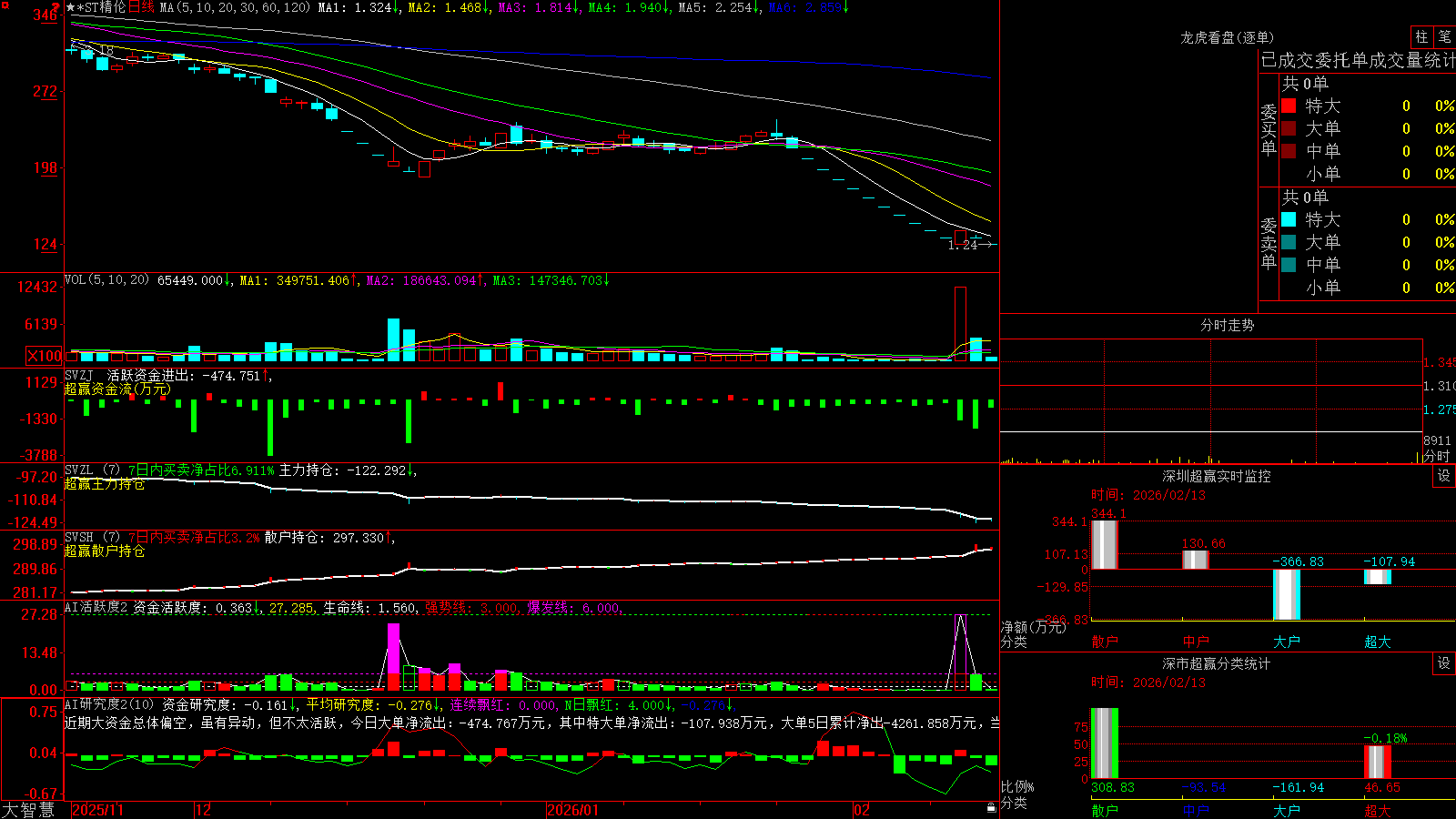Click the 2026/01 date marker

pos(572,810)
